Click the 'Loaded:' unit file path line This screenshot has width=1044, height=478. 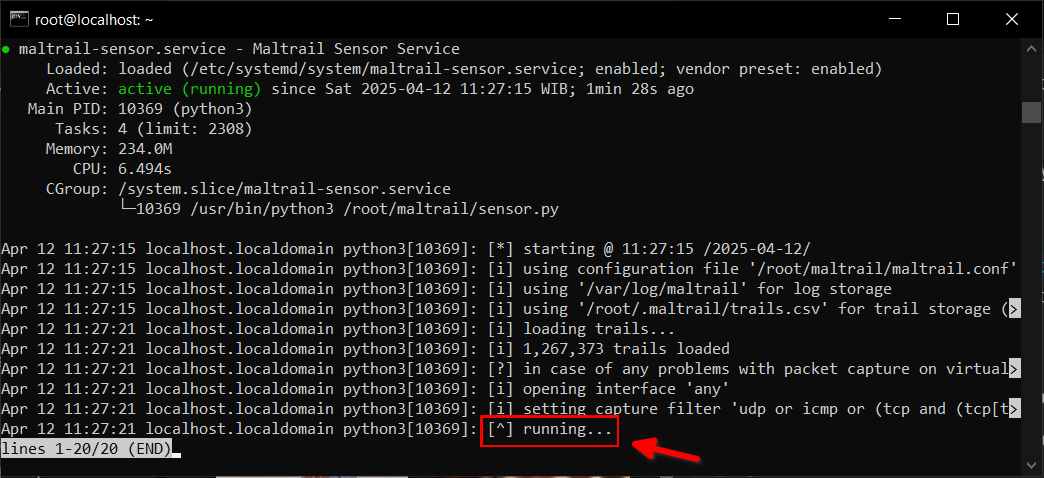(464, 69)
